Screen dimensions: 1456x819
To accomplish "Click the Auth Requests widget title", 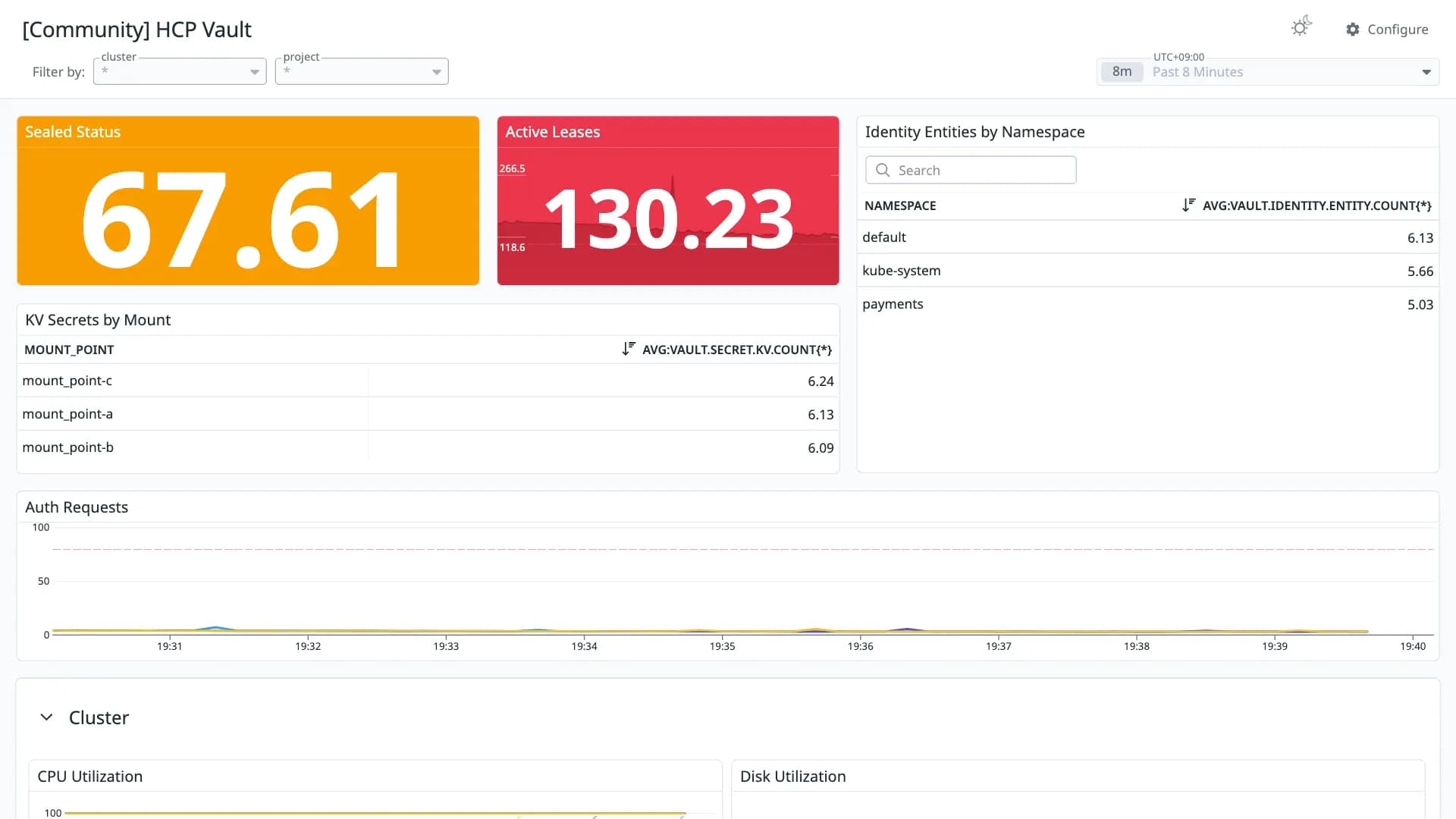I will (x=77, y=507).
